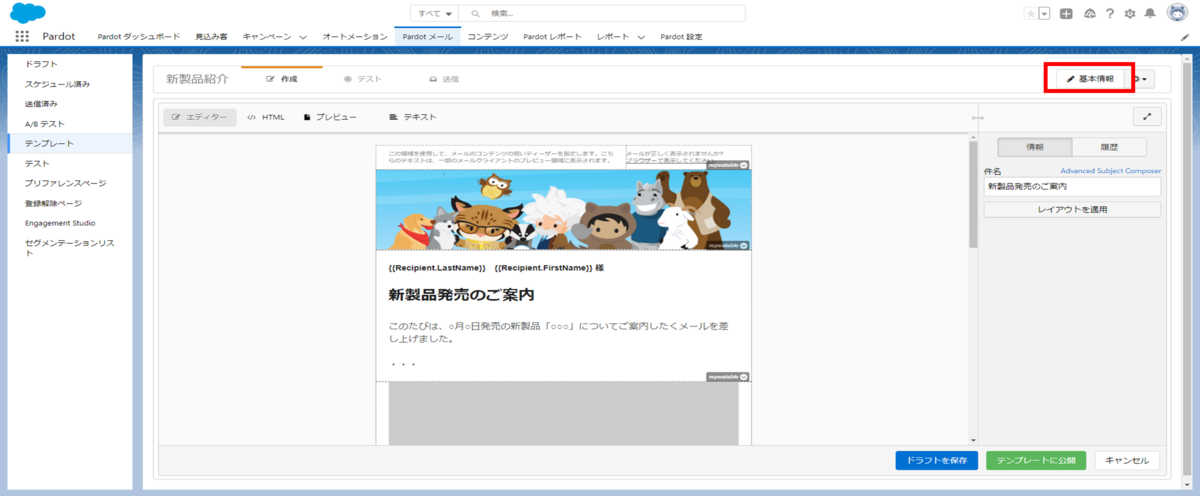
Task: Click テンプレートに公開 button
Action: point(1036,461)
